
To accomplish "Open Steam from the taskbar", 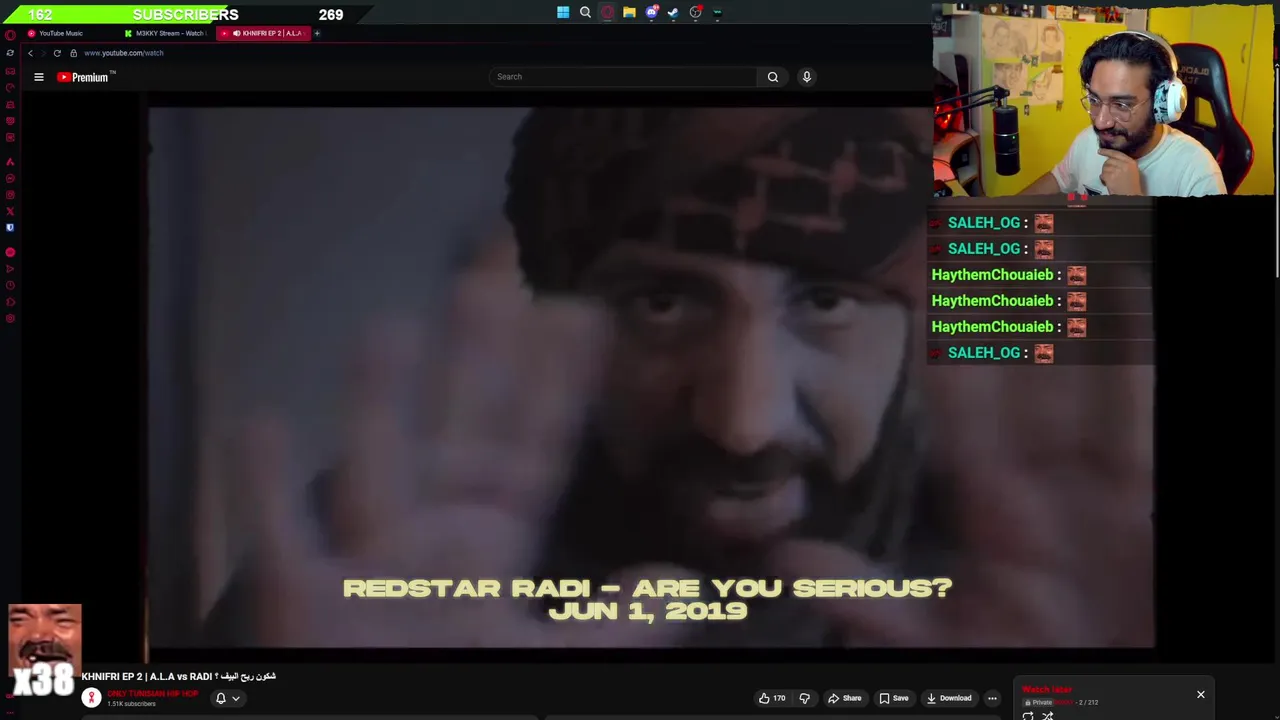I will click(673, 13).
